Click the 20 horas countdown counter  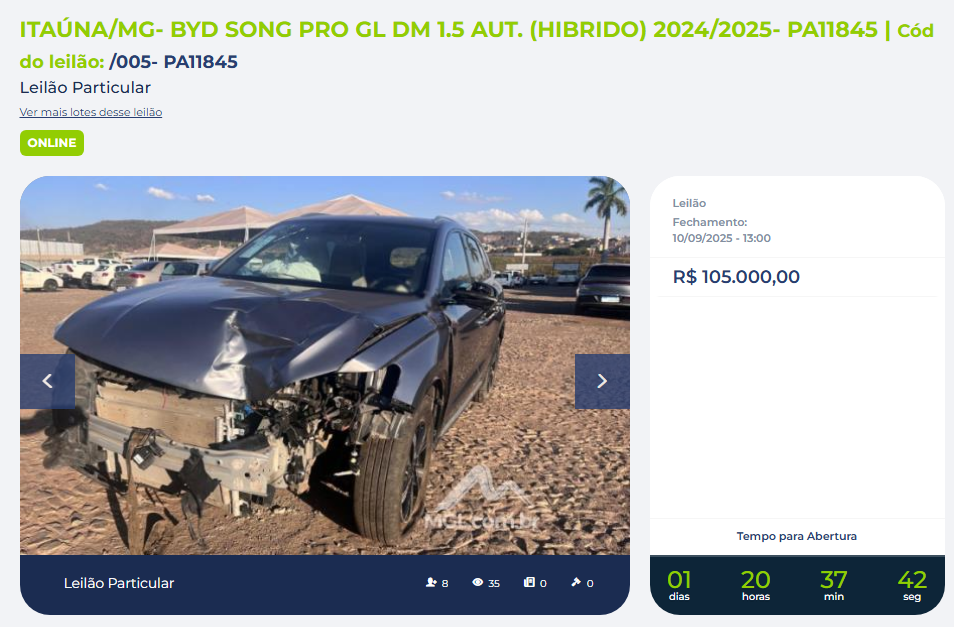tap(756, 585)
